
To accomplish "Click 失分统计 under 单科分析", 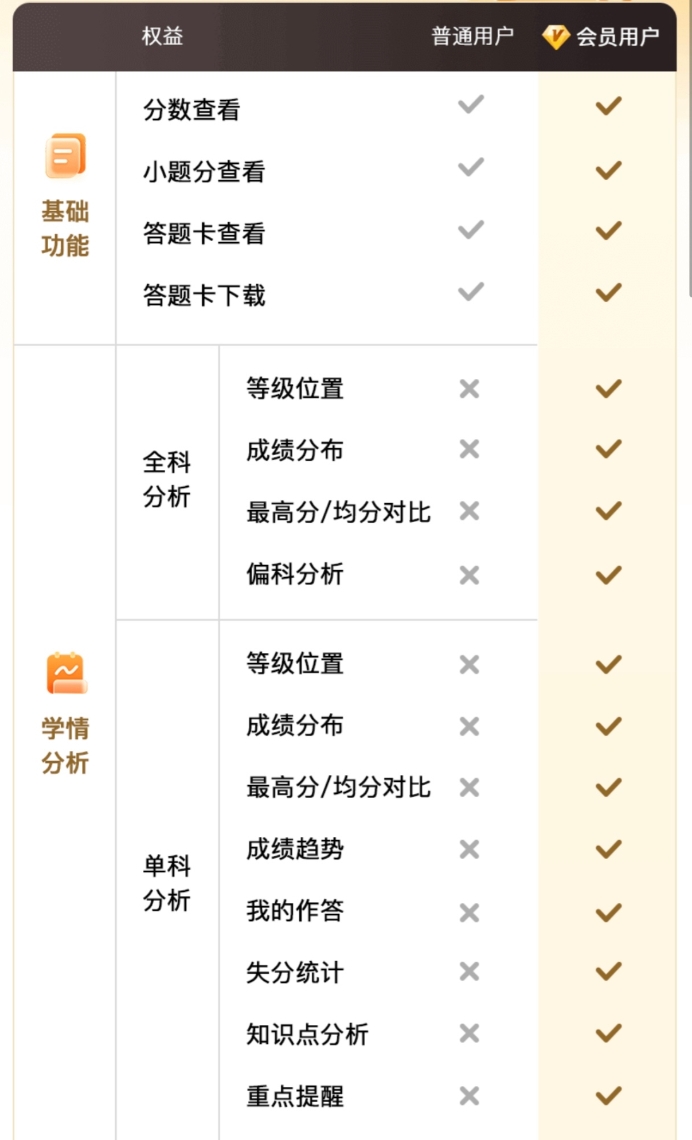I will 294,972.
